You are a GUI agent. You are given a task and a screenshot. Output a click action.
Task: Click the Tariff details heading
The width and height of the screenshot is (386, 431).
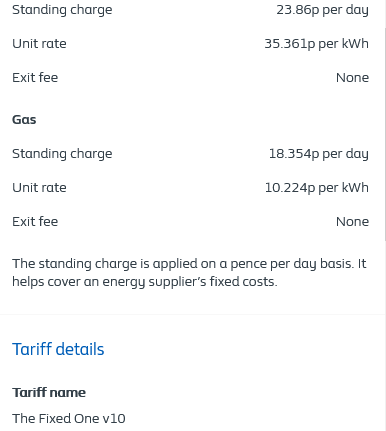tap(58, 349)
